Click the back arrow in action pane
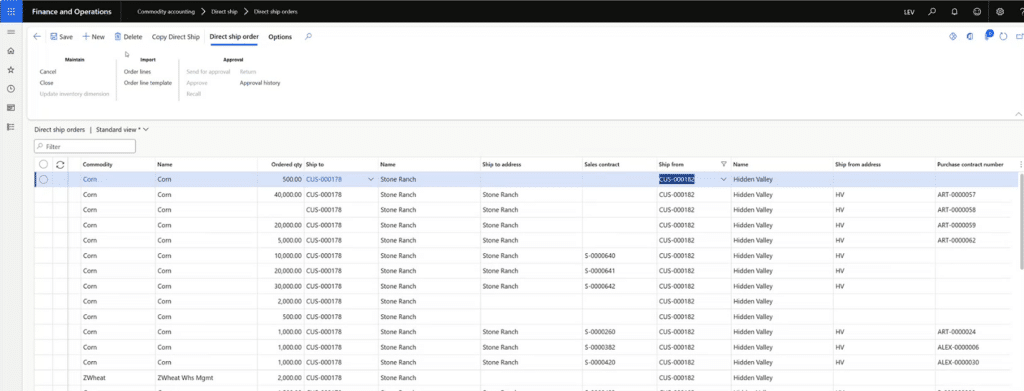 (37, 37)
